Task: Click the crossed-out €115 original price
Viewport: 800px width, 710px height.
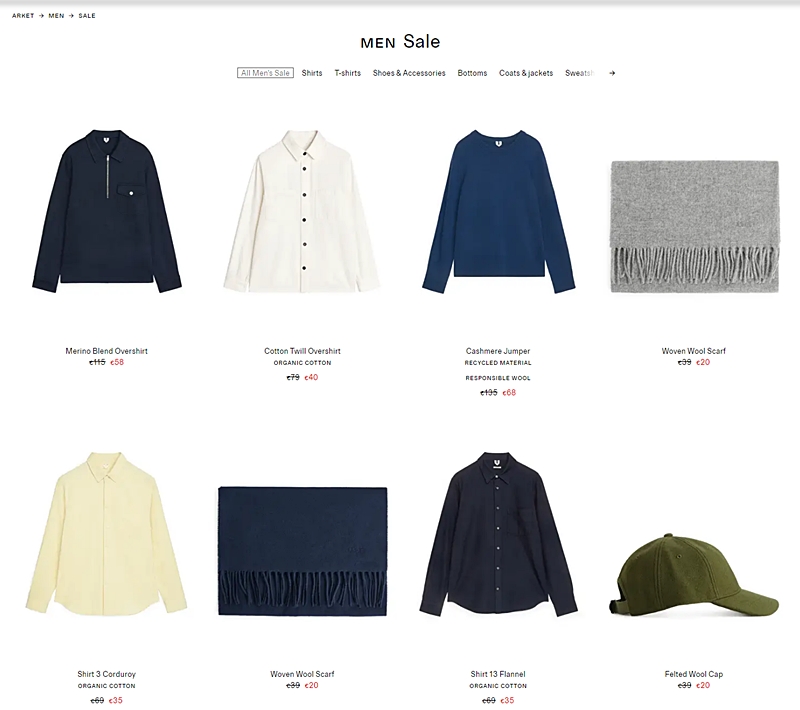Action: (97, 362)
